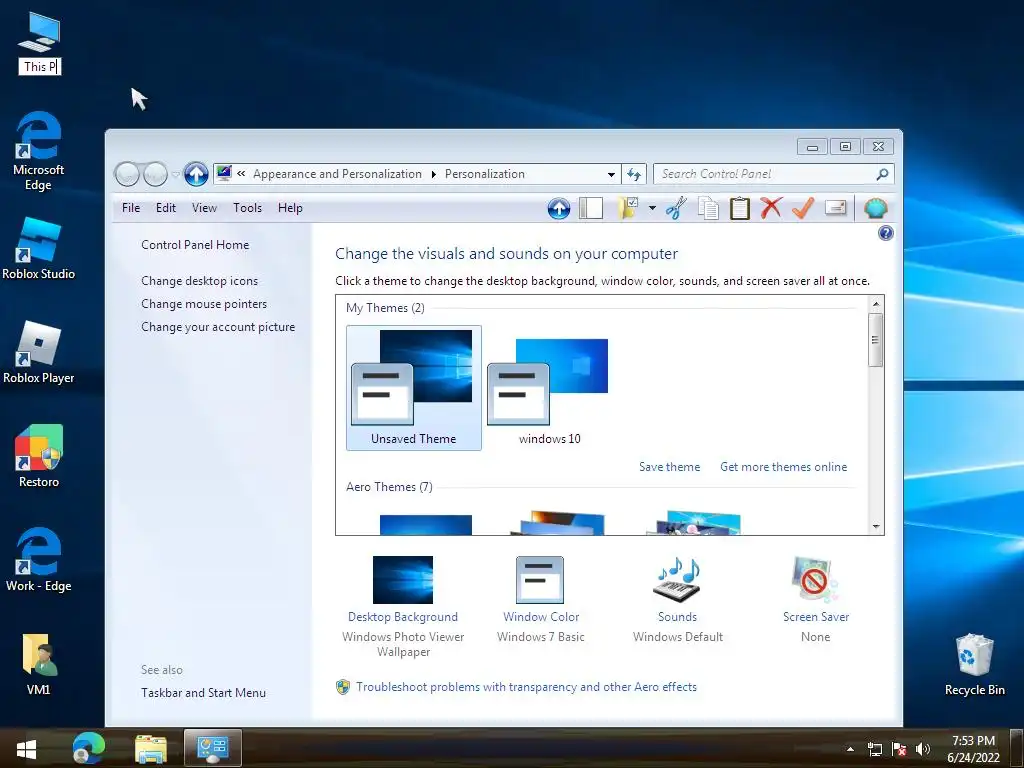
Task: Click the Forward navigation button
Action: click(155, 174)
